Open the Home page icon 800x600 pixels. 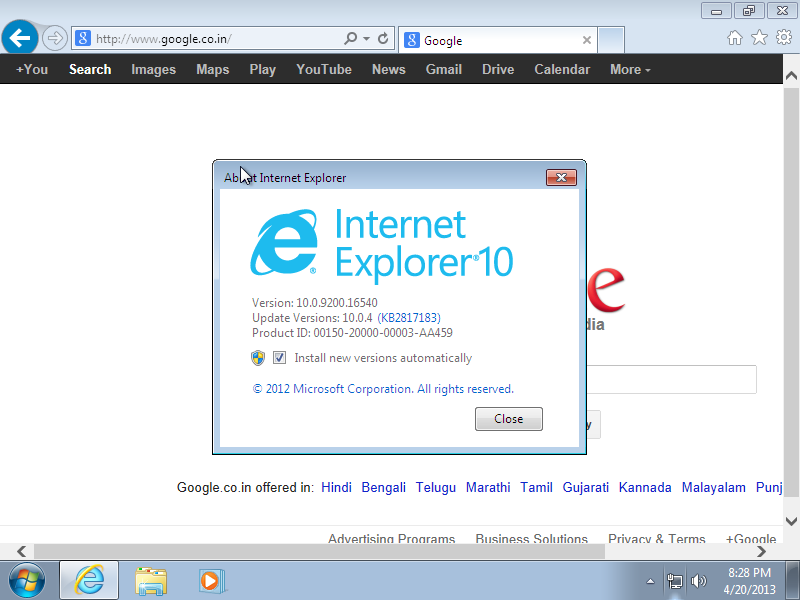pyautogui.click(x=735, y=37)
